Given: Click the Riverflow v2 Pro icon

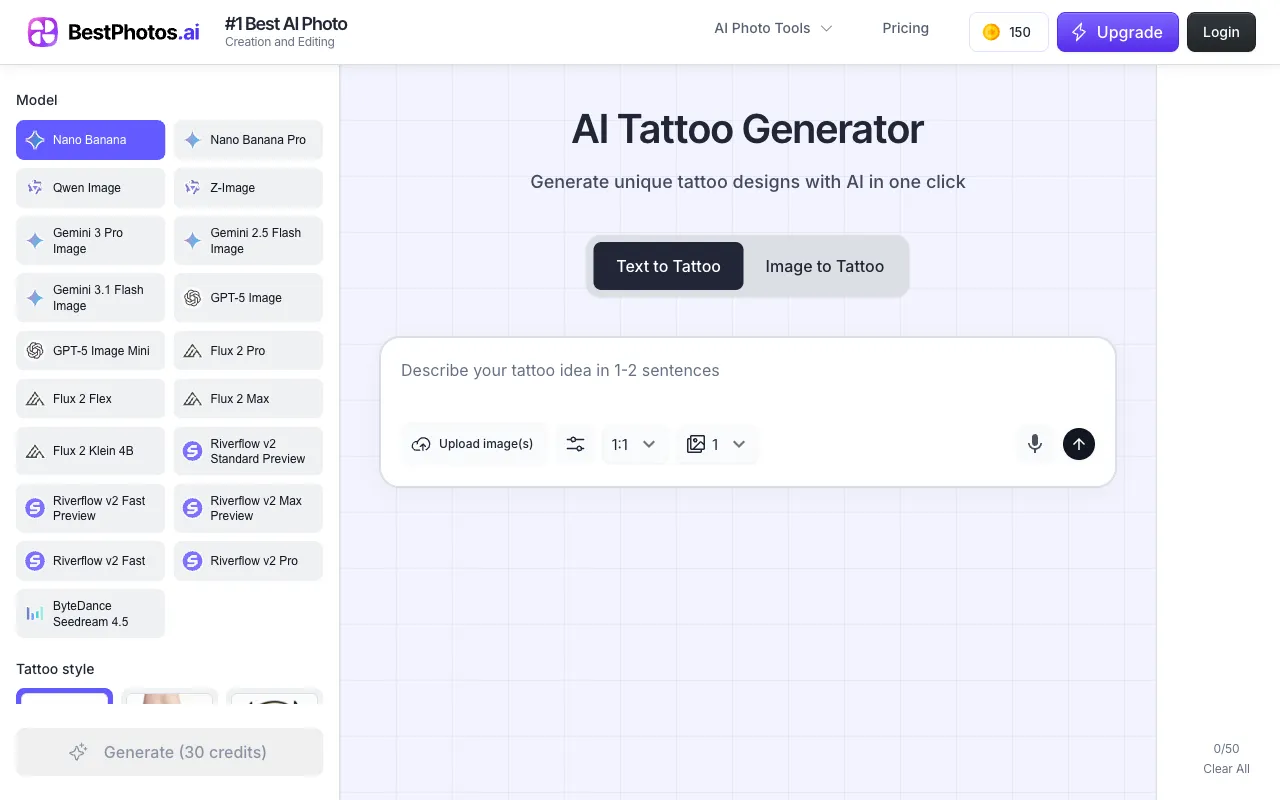Looking at the screenshot, I should point(193,561).
